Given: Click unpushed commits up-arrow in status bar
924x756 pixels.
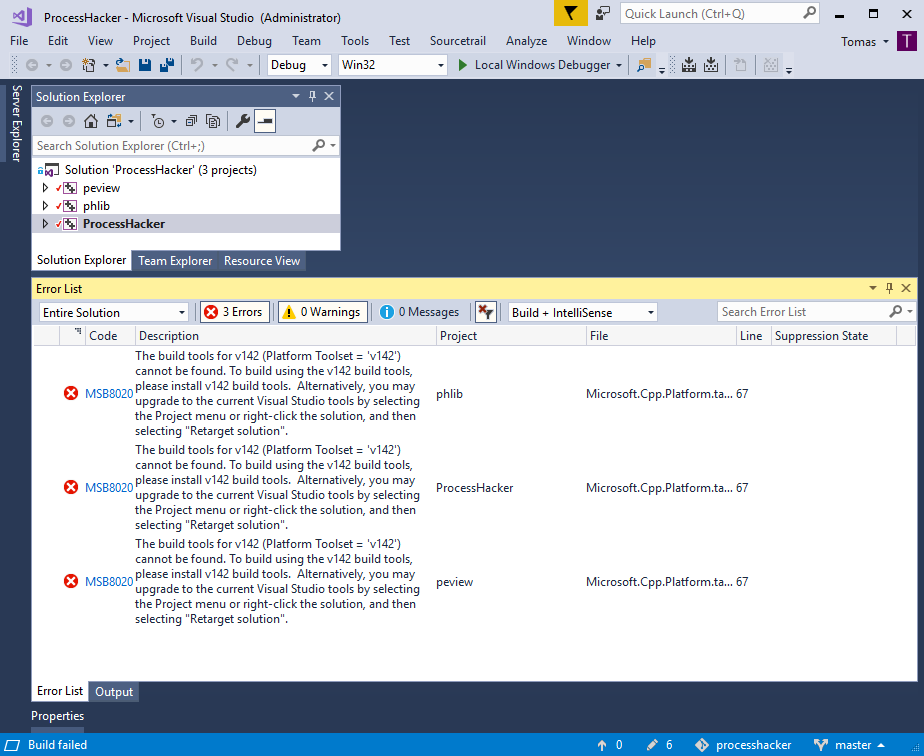Looking at the screenshot, I should (602, 745).
